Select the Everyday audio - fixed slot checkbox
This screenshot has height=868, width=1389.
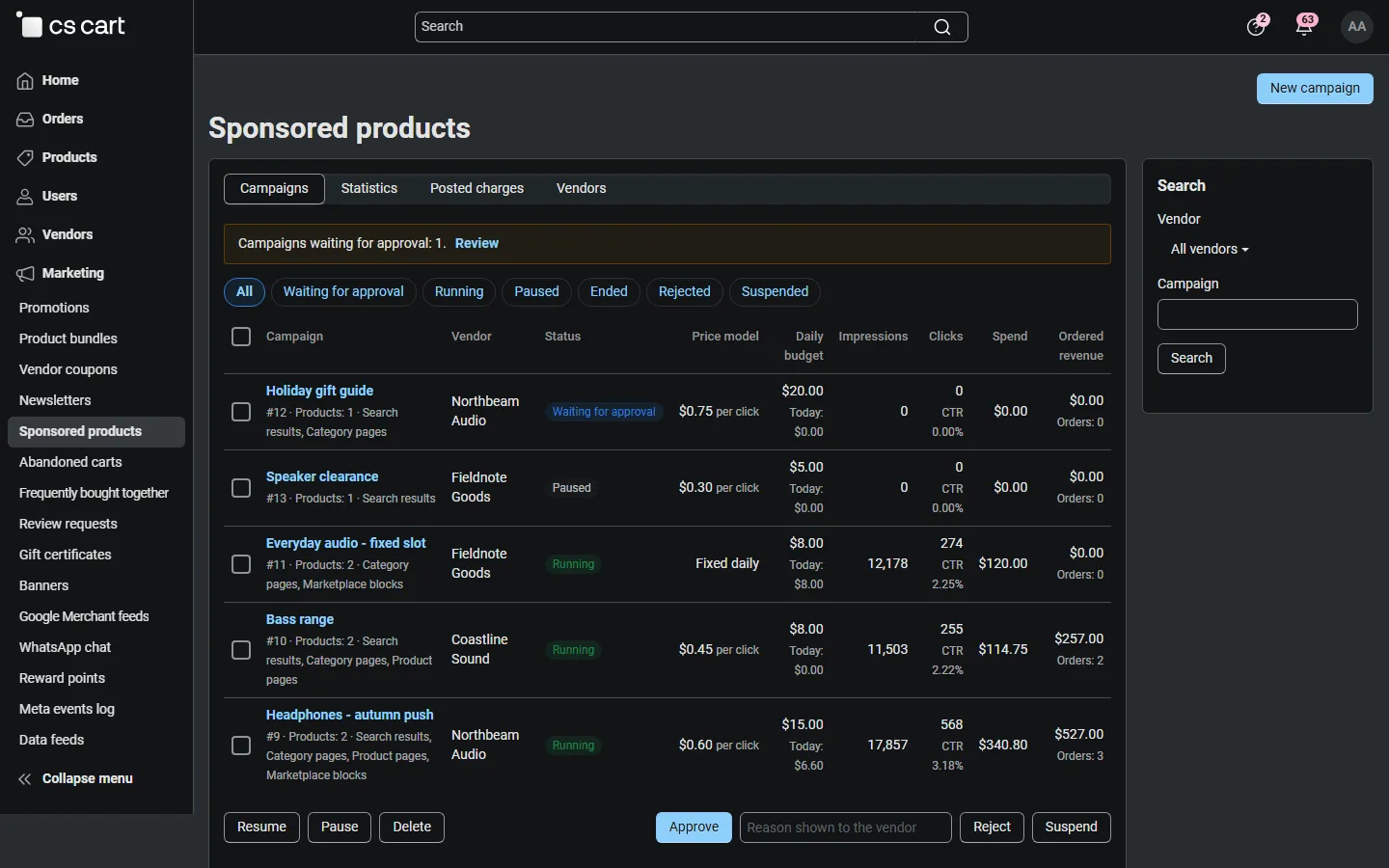point(241,564)
